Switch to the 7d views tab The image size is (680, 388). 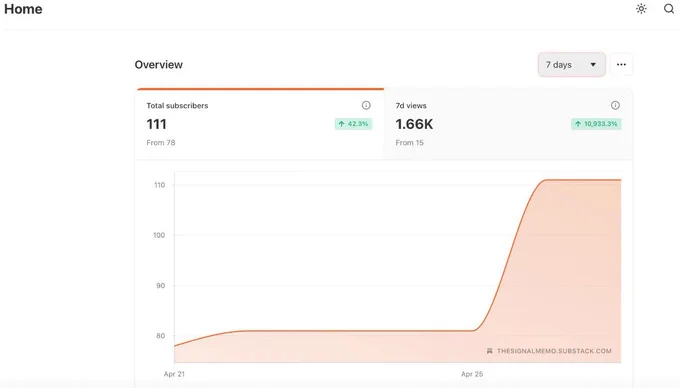pos(508,124)
